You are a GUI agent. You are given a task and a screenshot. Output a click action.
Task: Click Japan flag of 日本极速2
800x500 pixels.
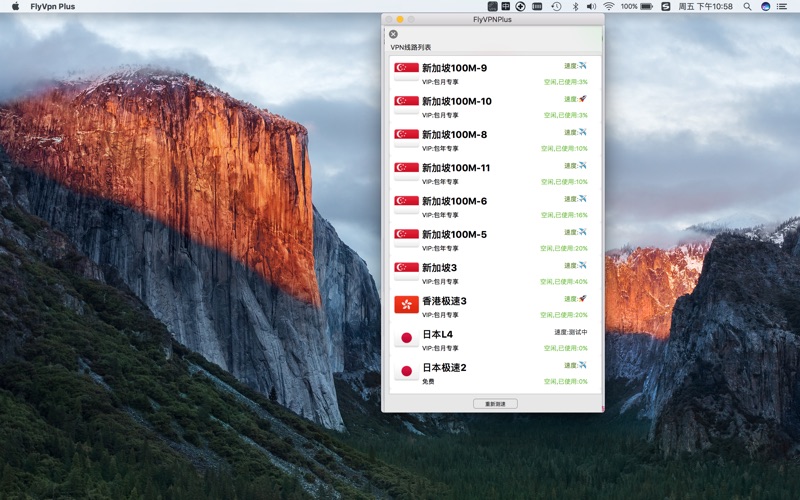pyautogui.click(x=406, y=371)
